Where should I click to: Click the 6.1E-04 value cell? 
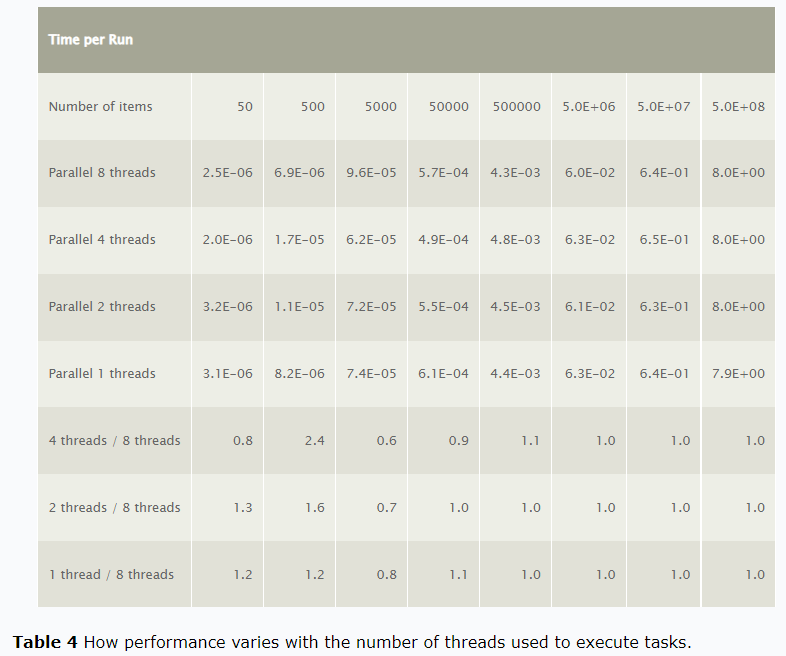coord(443,374)
